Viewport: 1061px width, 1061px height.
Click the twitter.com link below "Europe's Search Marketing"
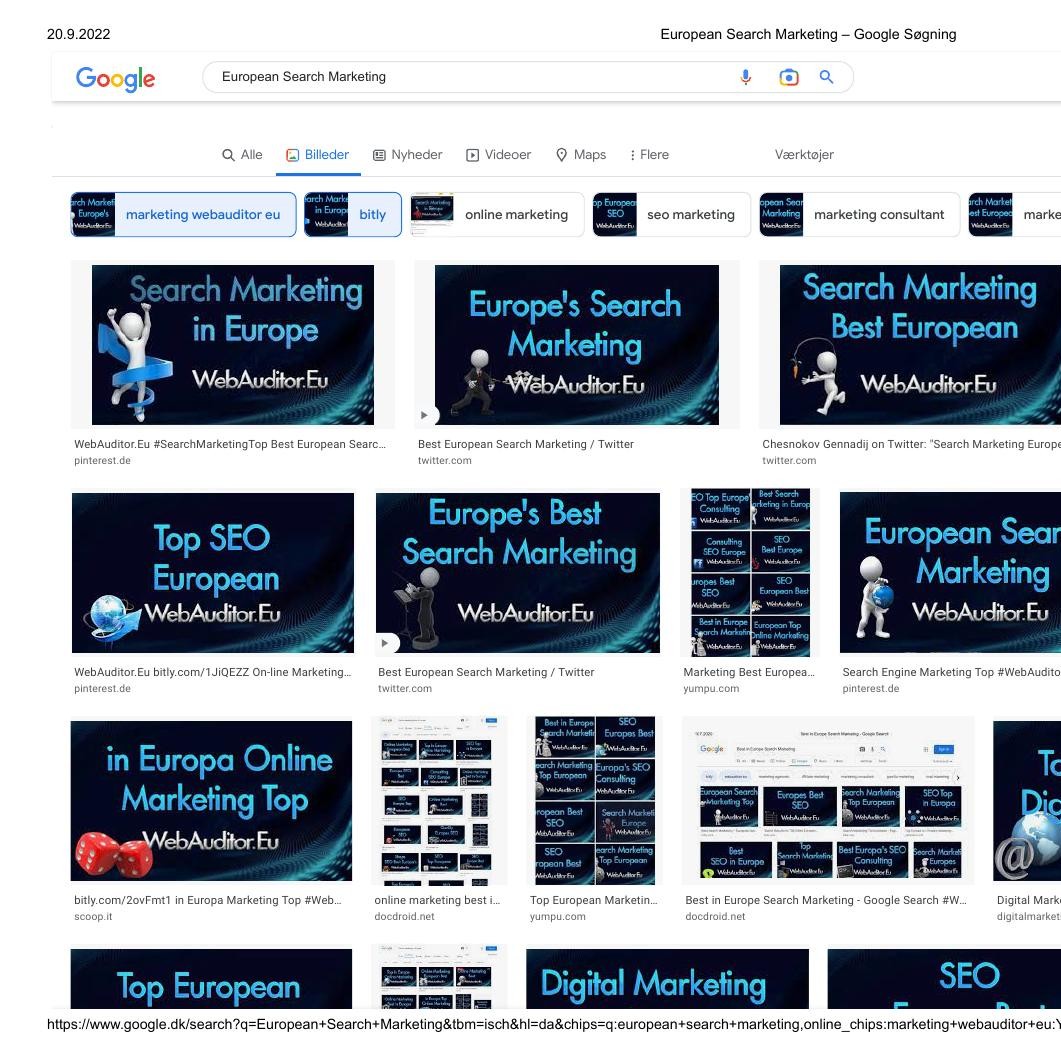[x=444, y=461]
